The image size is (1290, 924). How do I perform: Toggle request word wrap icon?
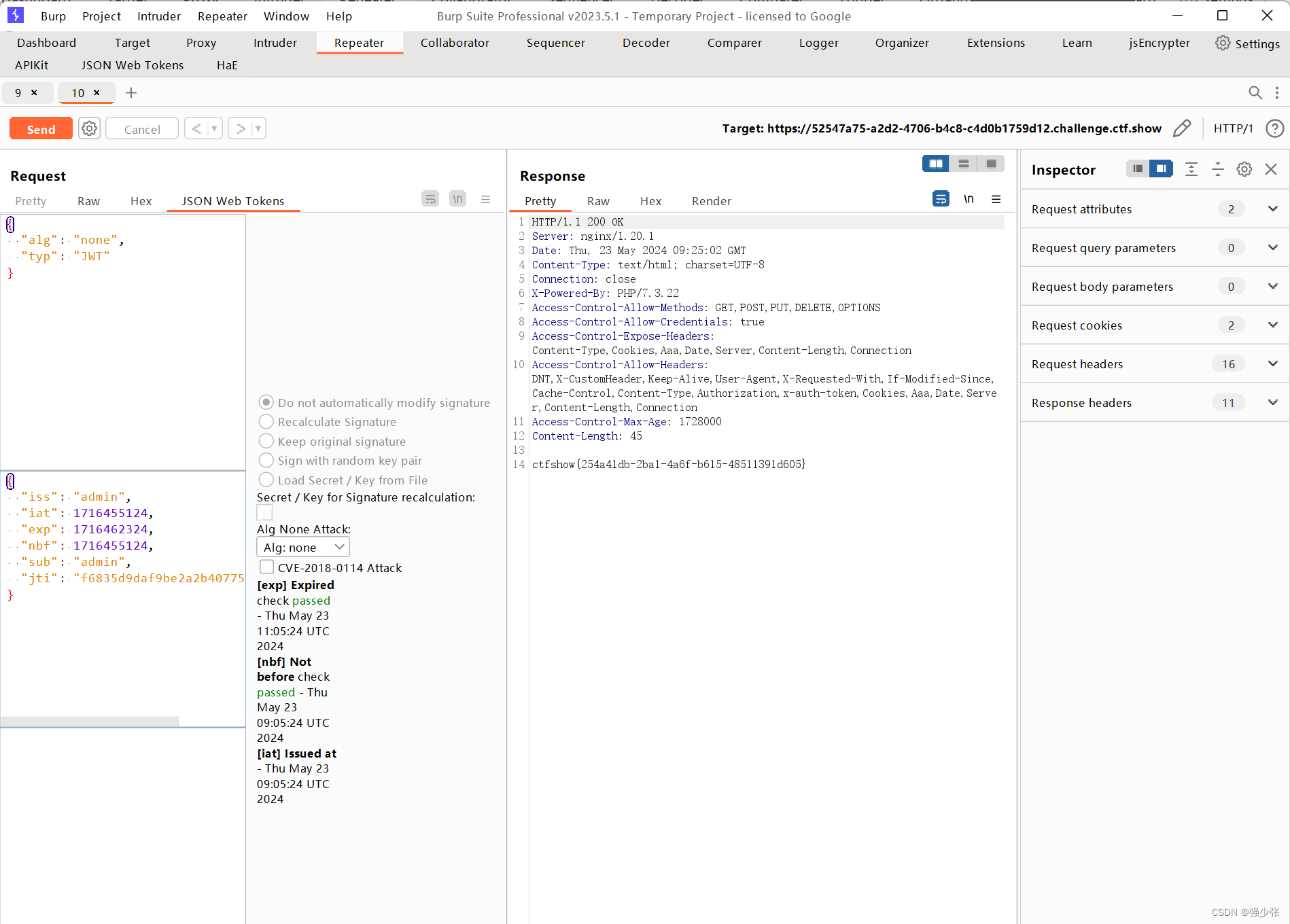click(x=430, y=199)
